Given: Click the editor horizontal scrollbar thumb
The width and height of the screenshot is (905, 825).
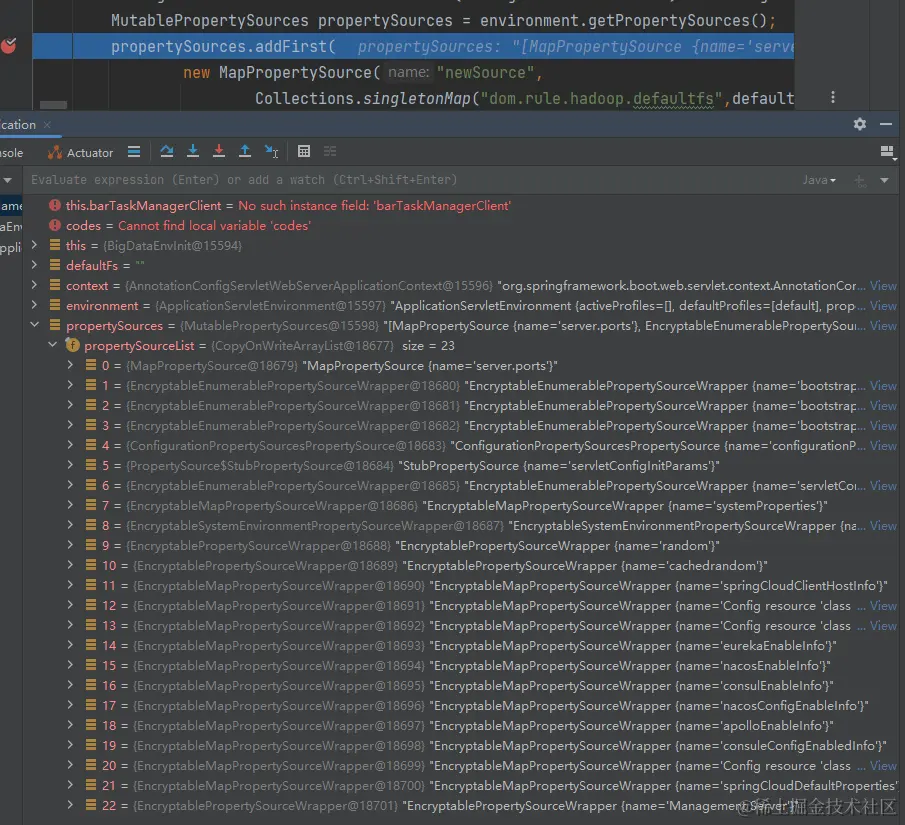Looking at the screenshot, I should coord(53,105).
